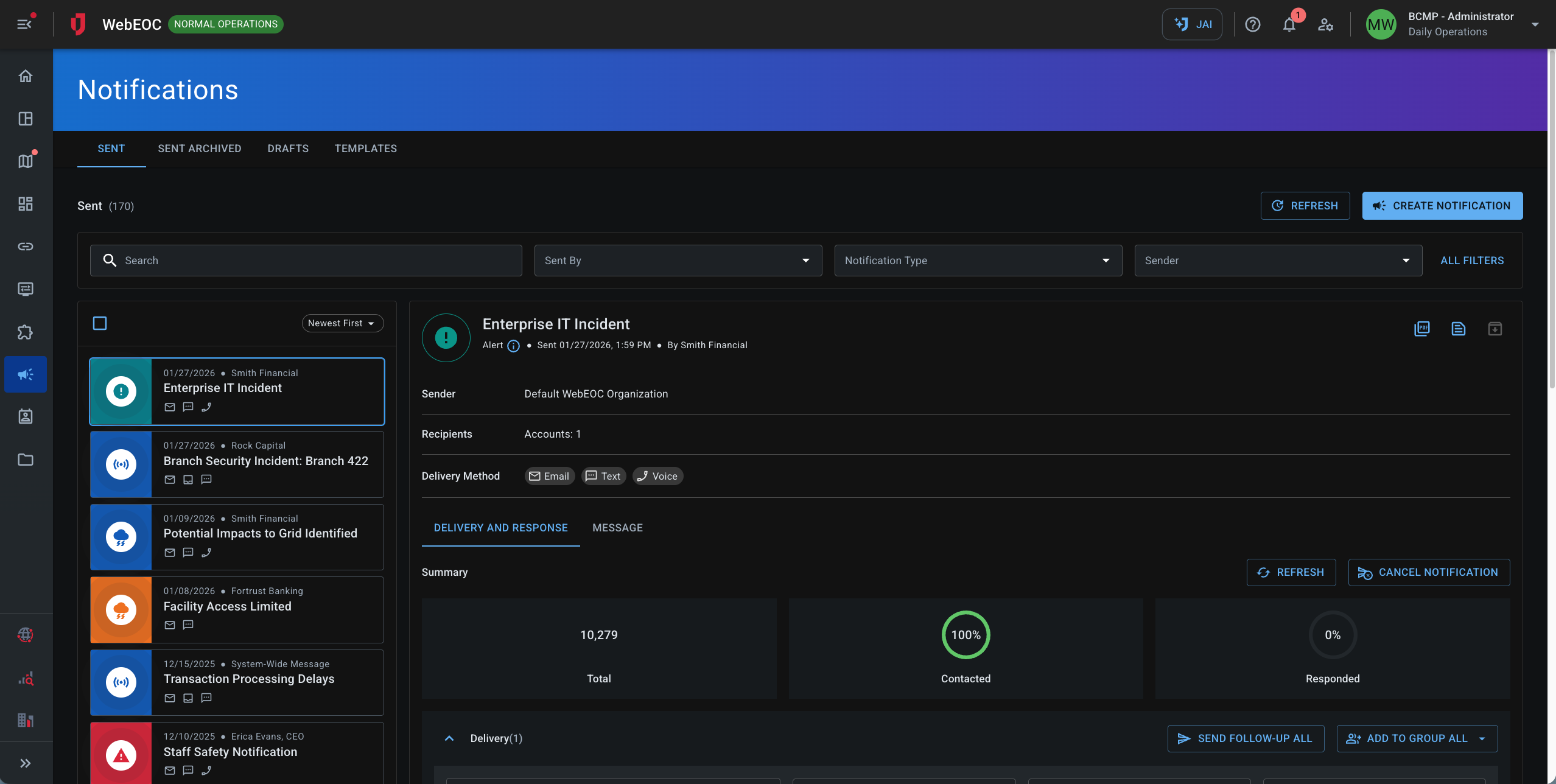The width and height of the screenshot is (1556, 784).
Task: Switch to Delivery and Response tab
Action: [500, 528]
